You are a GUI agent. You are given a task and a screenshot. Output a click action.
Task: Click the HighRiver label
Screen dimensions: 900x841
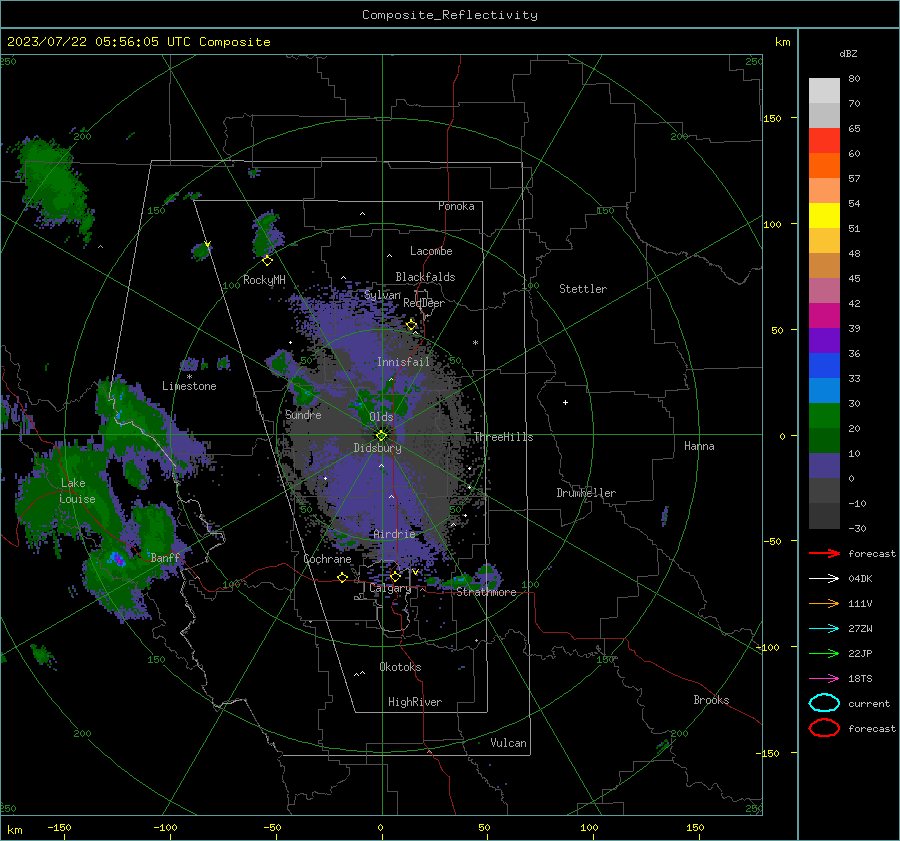point(415,702)
